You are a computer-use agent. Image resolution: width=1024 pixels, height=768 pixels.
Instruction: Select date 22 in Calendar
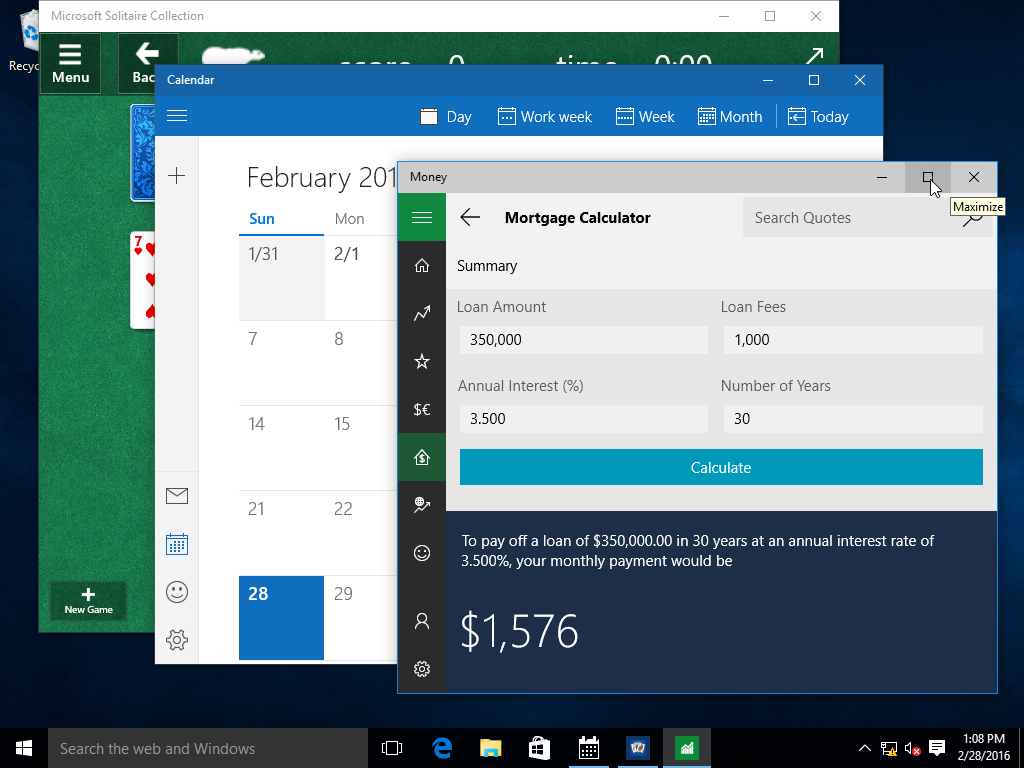coord(361,533)
